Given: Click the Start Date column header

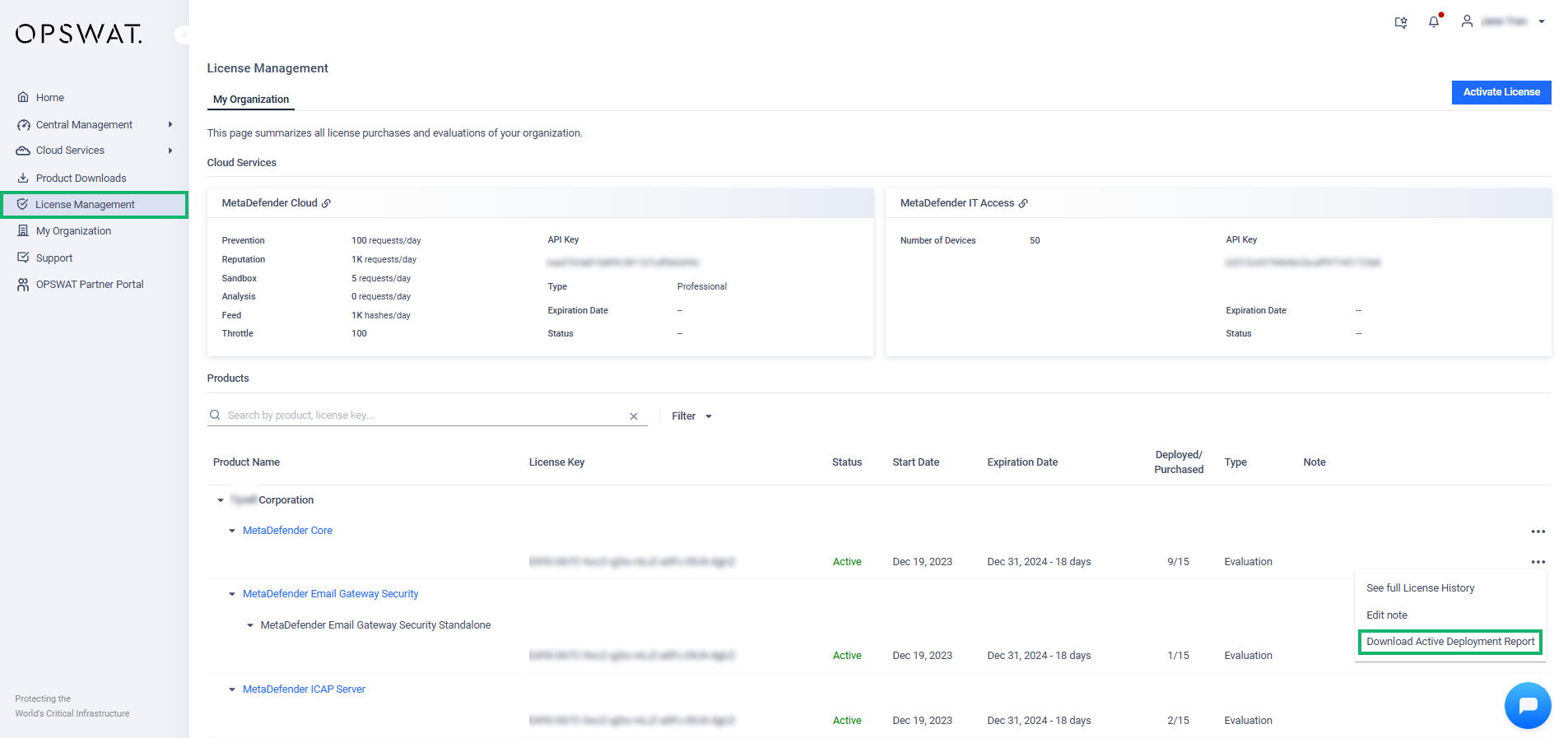Looking at the screenshot, I should click(915, 462).
